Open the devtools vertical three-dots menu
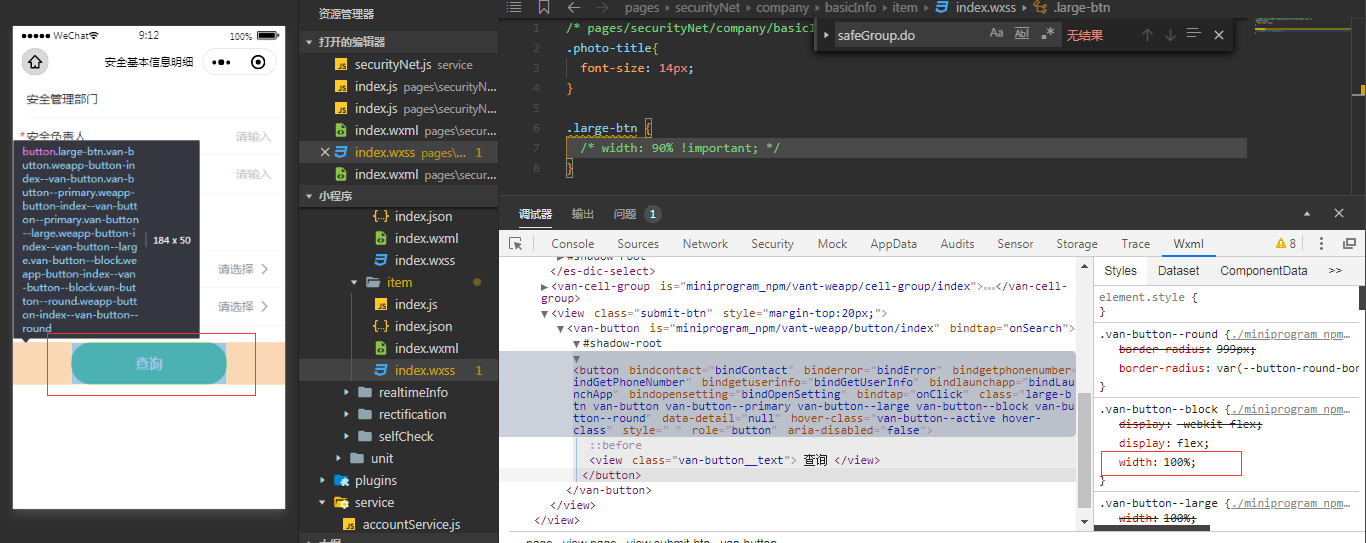The width and height of the screenshot is (1366, 543). click(1321, 244)
